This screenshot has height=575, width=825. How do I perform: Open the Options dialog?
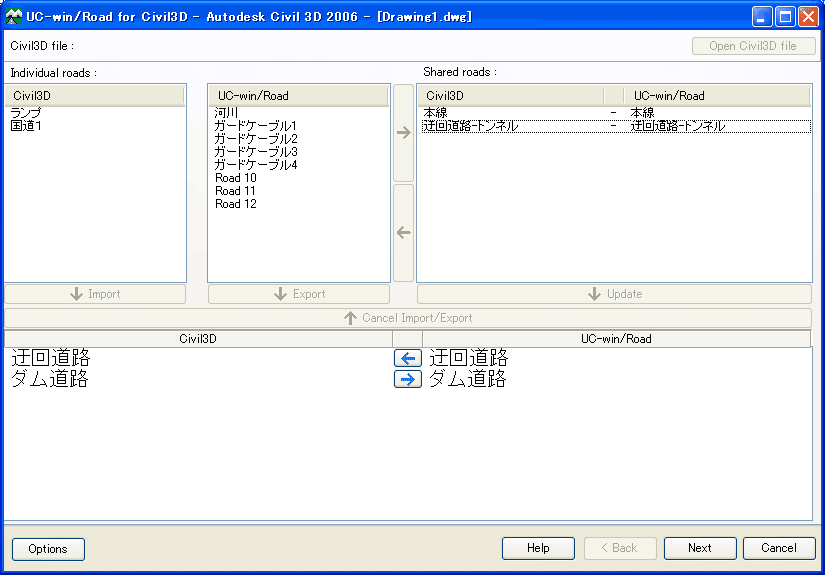pos(48,549)
